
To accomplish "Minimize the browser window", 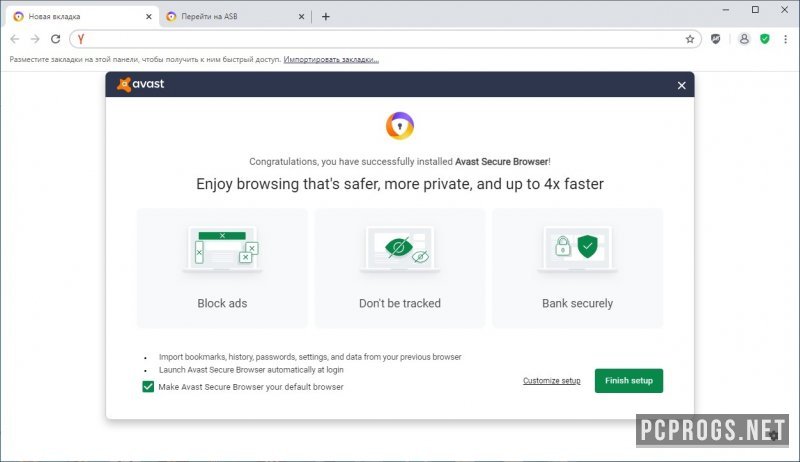I will [726, 10].
